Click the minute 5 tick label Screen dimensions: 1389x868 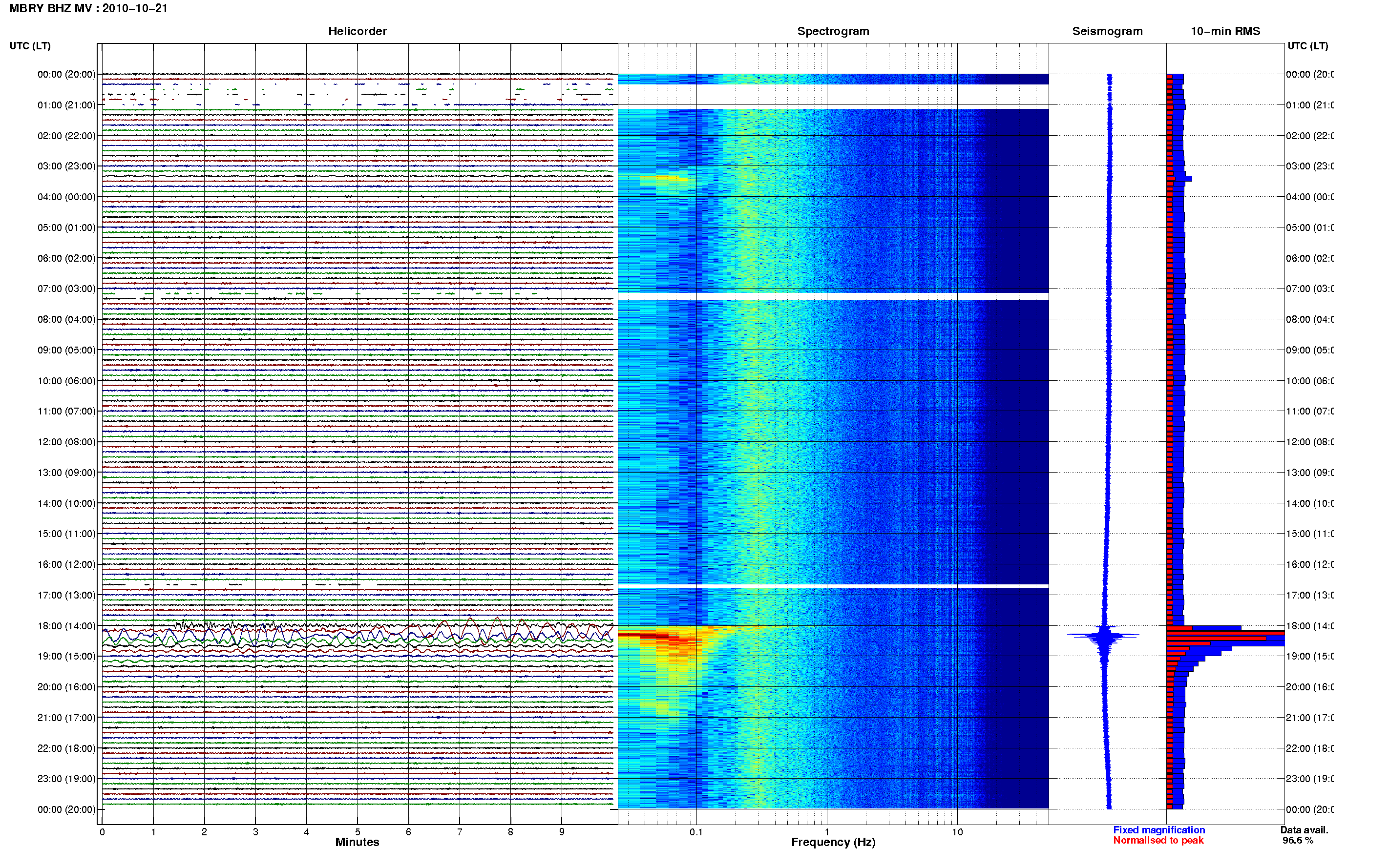pyautogui.click(x=357, y=832)
